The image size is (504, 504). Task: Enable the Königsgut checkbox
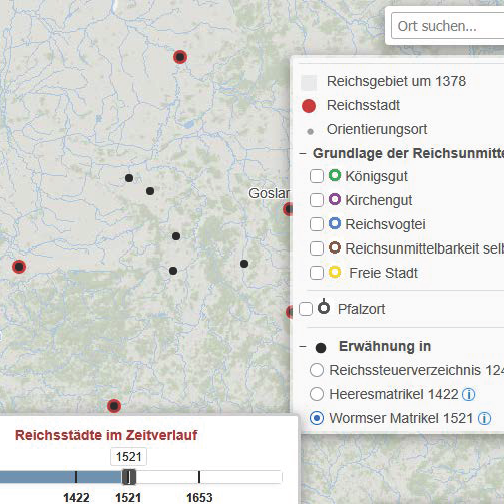click(317, 176)
